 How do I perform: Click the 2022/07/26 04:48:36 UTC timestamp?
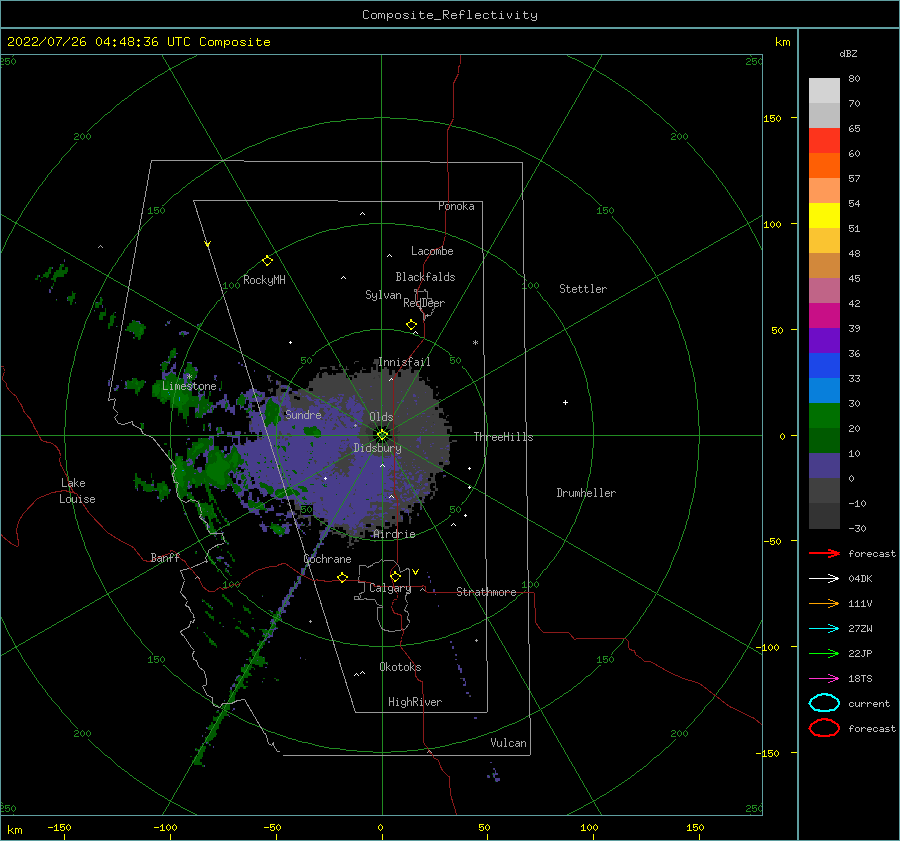pos(139,42)
